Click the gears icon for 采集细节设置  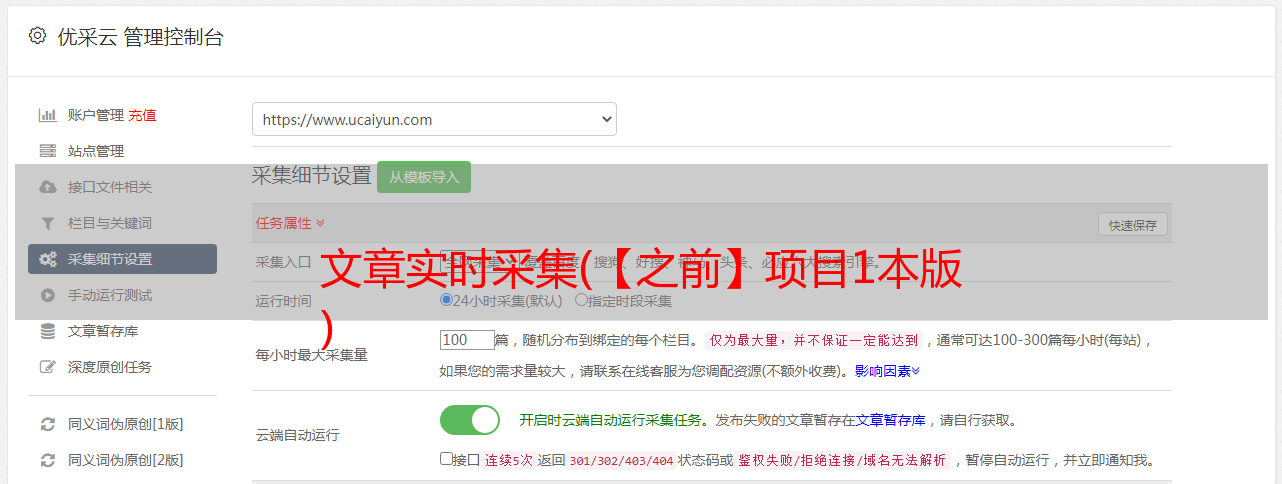coord(47,259)
